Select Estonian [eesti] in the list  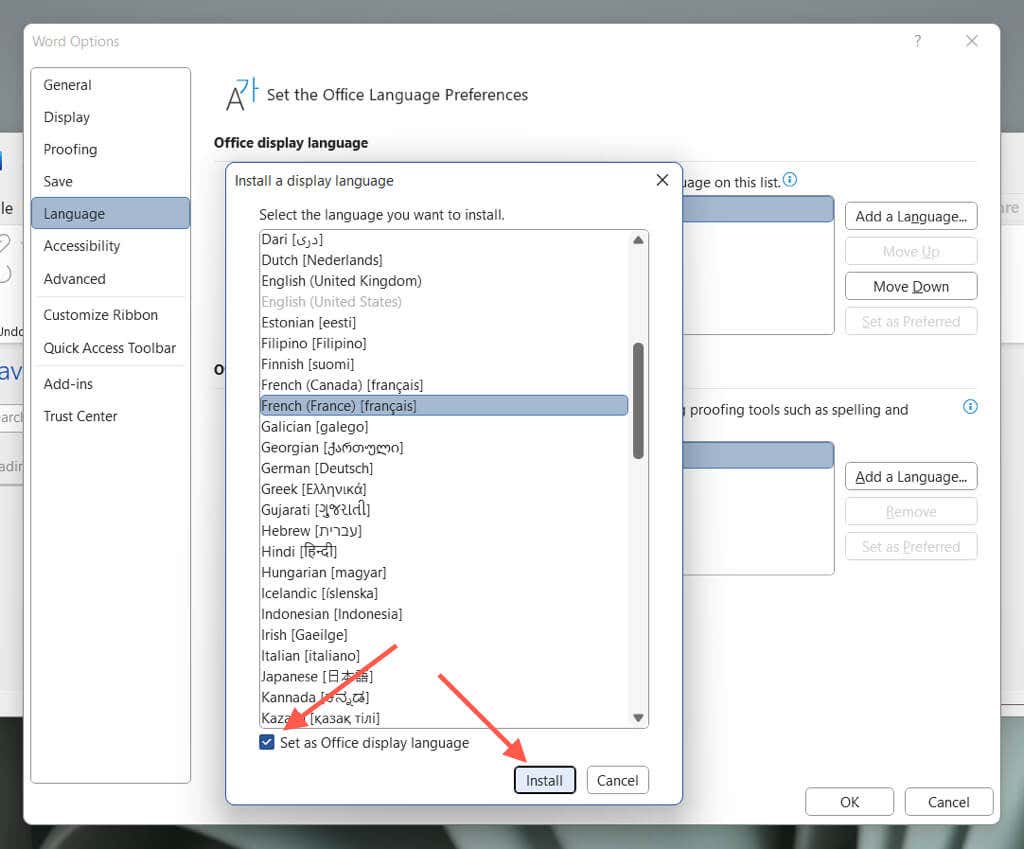point(444,323)
